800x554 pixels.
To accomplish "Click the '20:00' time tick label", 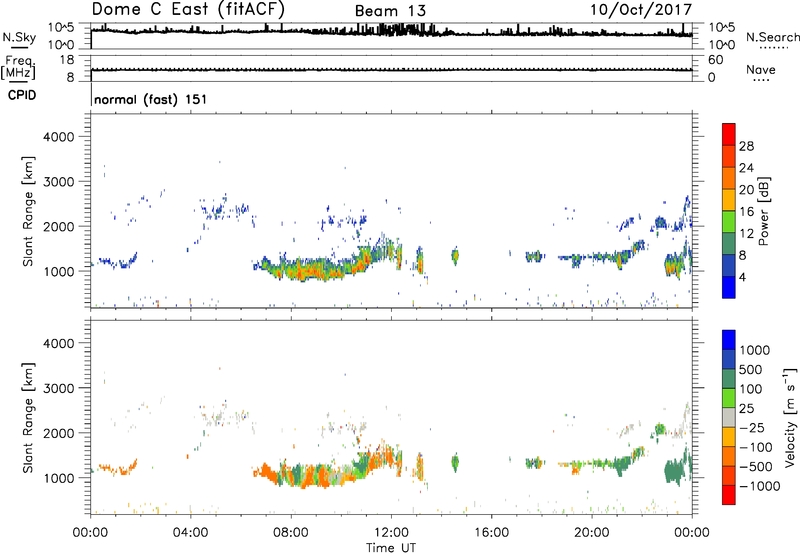I will 592,533.
